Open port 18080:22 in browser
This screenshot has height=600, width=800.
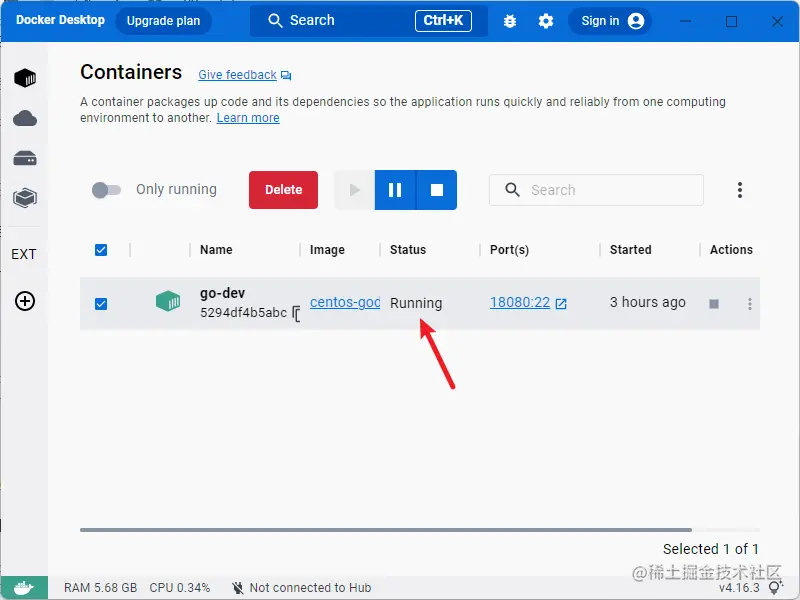(520, 302)
